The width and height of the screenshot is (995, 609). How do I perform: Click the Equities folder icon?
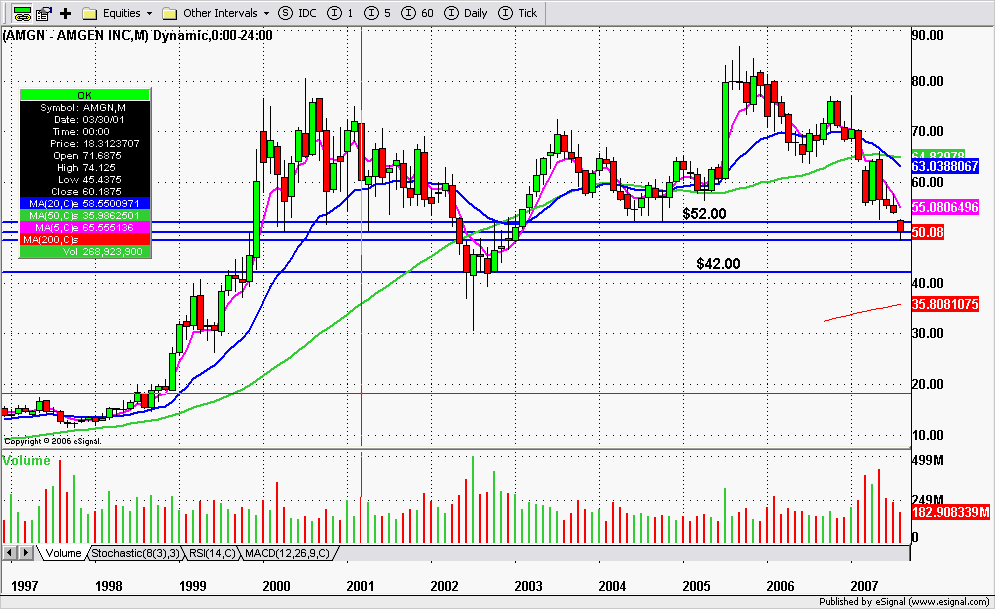point(90,13)
